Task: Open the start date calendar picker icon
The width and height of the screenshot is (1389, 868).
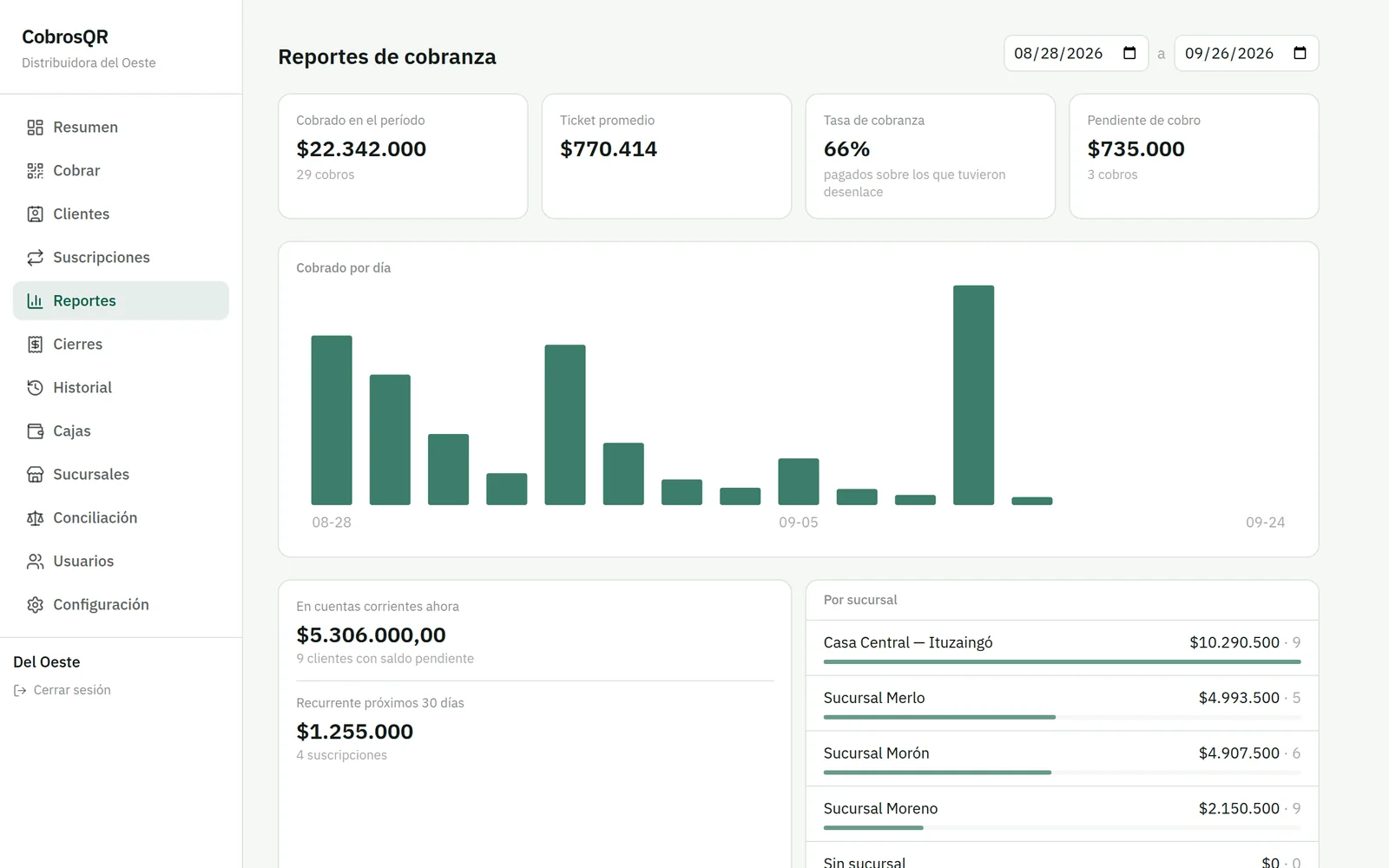Action: click(x=1129, y=53)
